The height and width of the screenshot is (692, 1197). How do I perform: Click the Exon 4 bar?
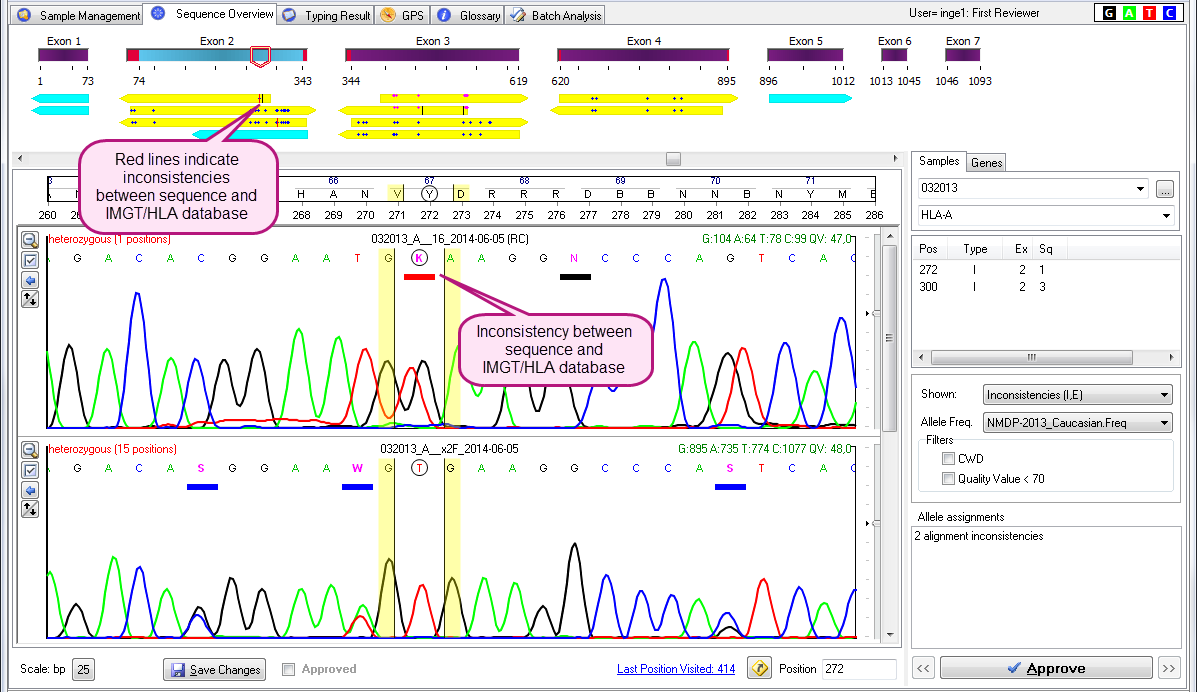pyautogui.click(x=643, y=55)
